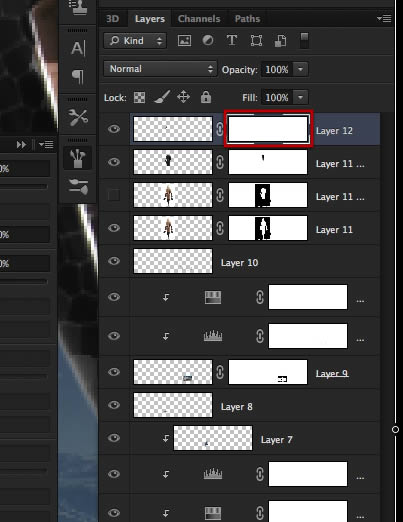Select Layer 12 image thumbnail

click(x=173, y=129)
